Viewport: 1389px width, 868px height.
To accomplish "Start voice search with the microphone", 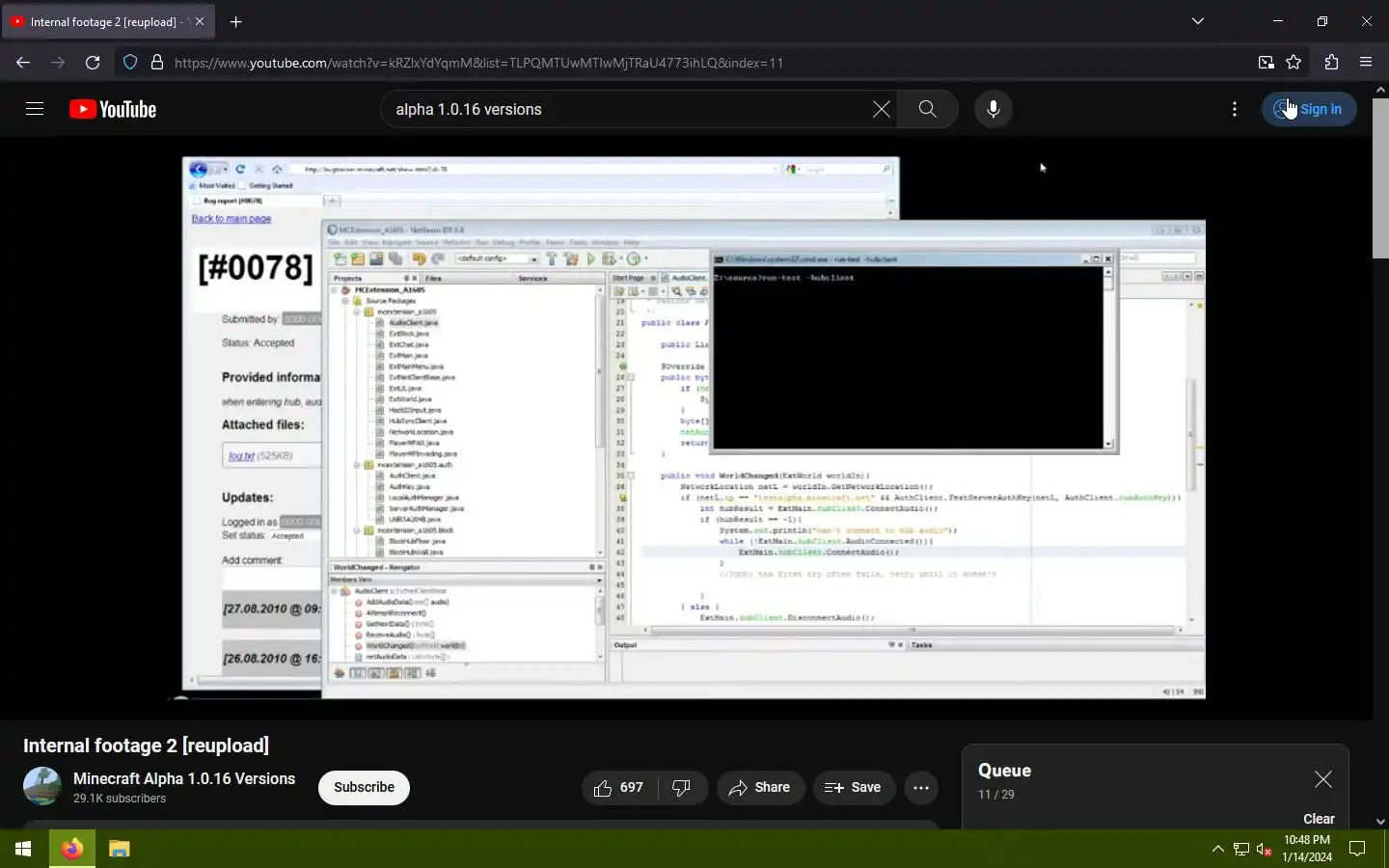I will click(x=994, y=109).
